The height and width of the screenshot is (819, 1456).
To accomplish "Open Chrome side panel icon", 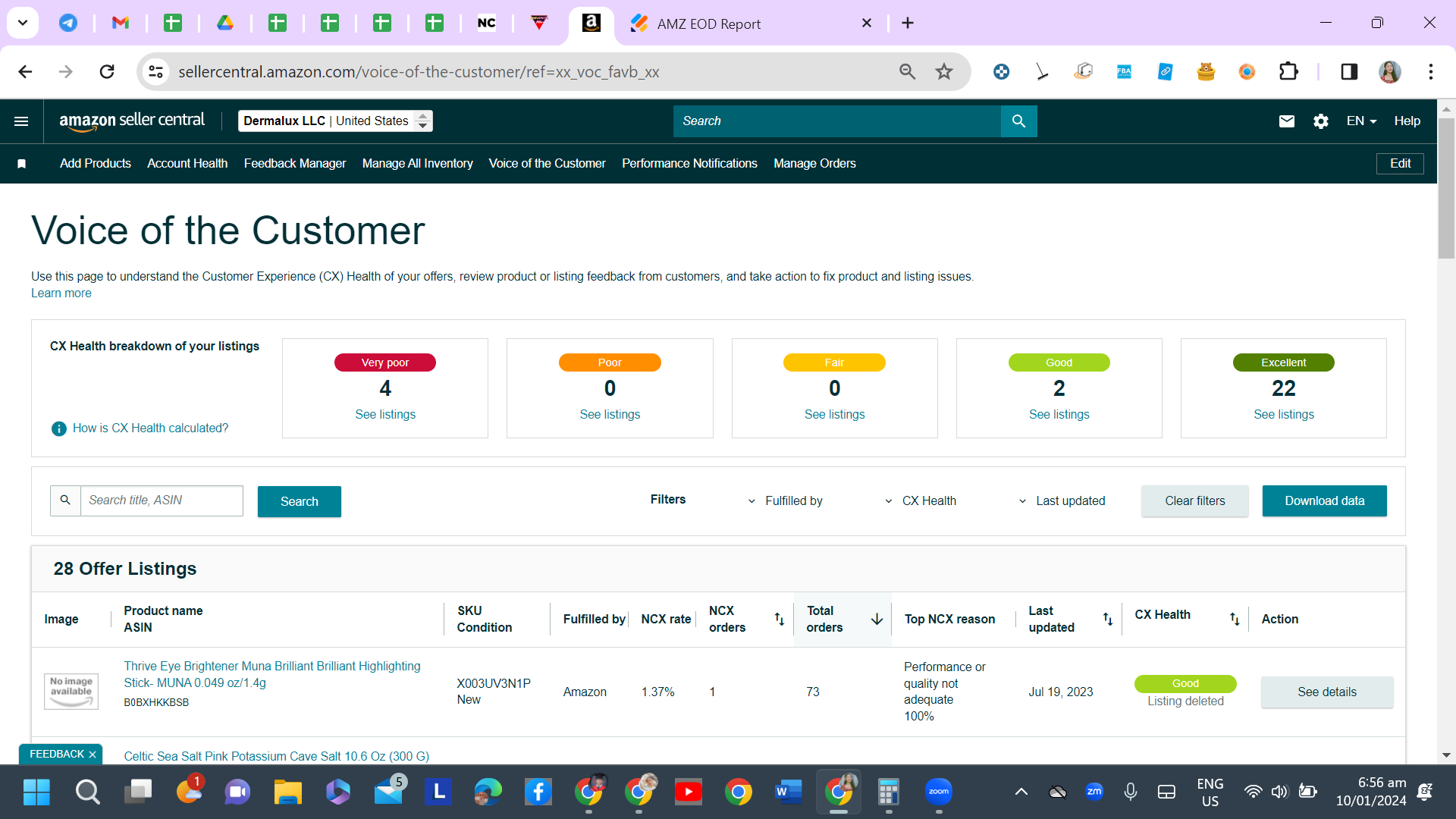I will (1349, 72).
